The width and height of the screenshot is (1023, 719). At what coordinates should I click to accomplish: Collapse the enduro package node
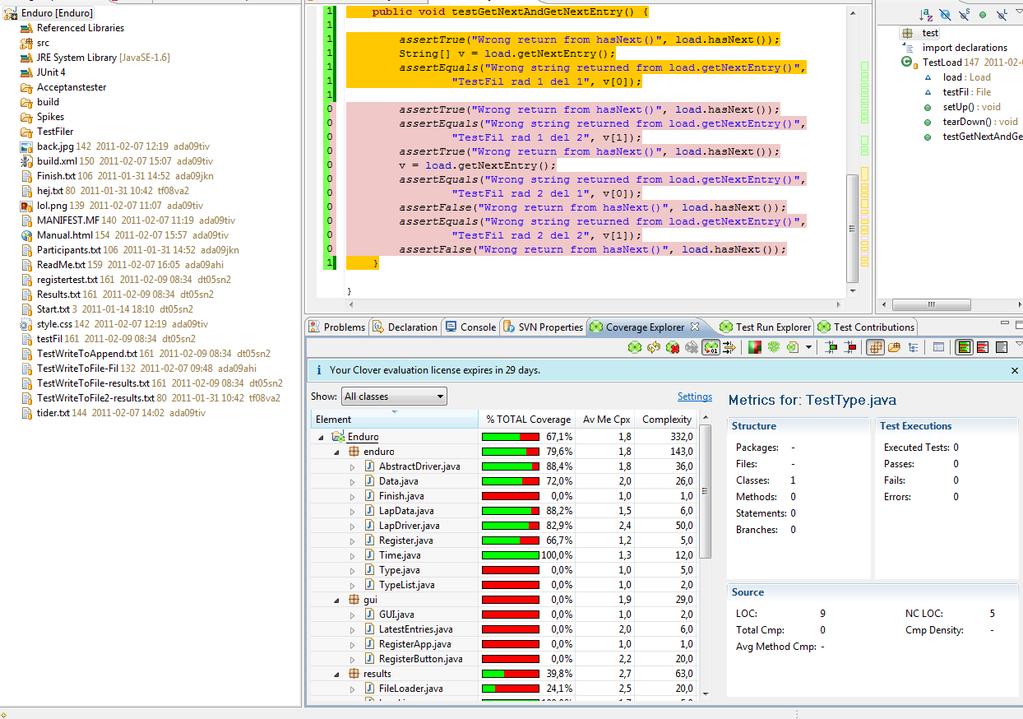pyautogui.click(x=337, y=452)
